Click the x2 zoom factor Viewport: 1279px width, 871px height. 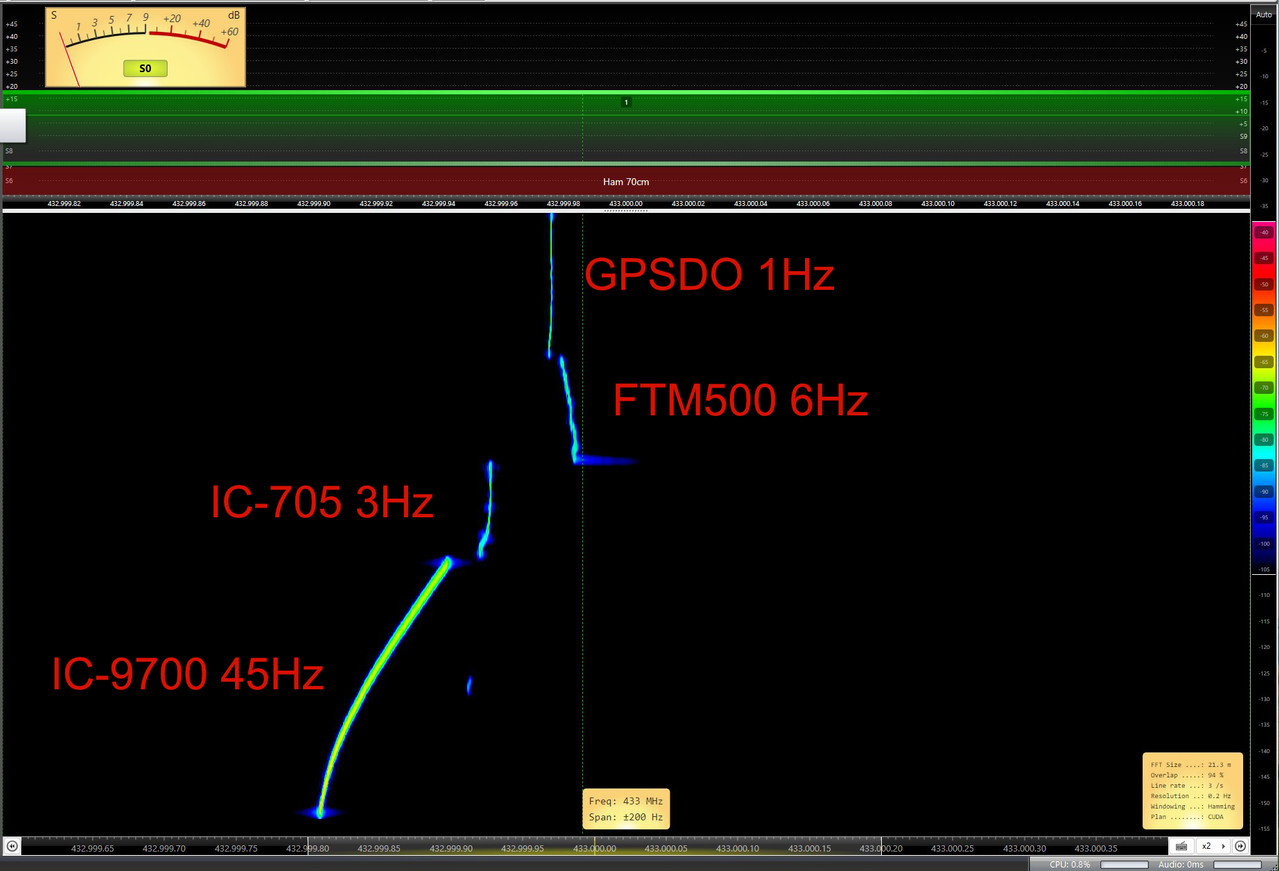point(1206,846)
